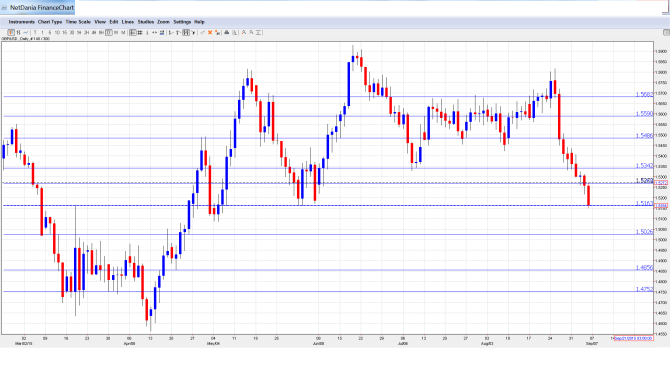Image resolution: width=670 pixels, height=377 pixels.
Task: Click the text alignment toolbar icon
Action: [x=259, y=32]
